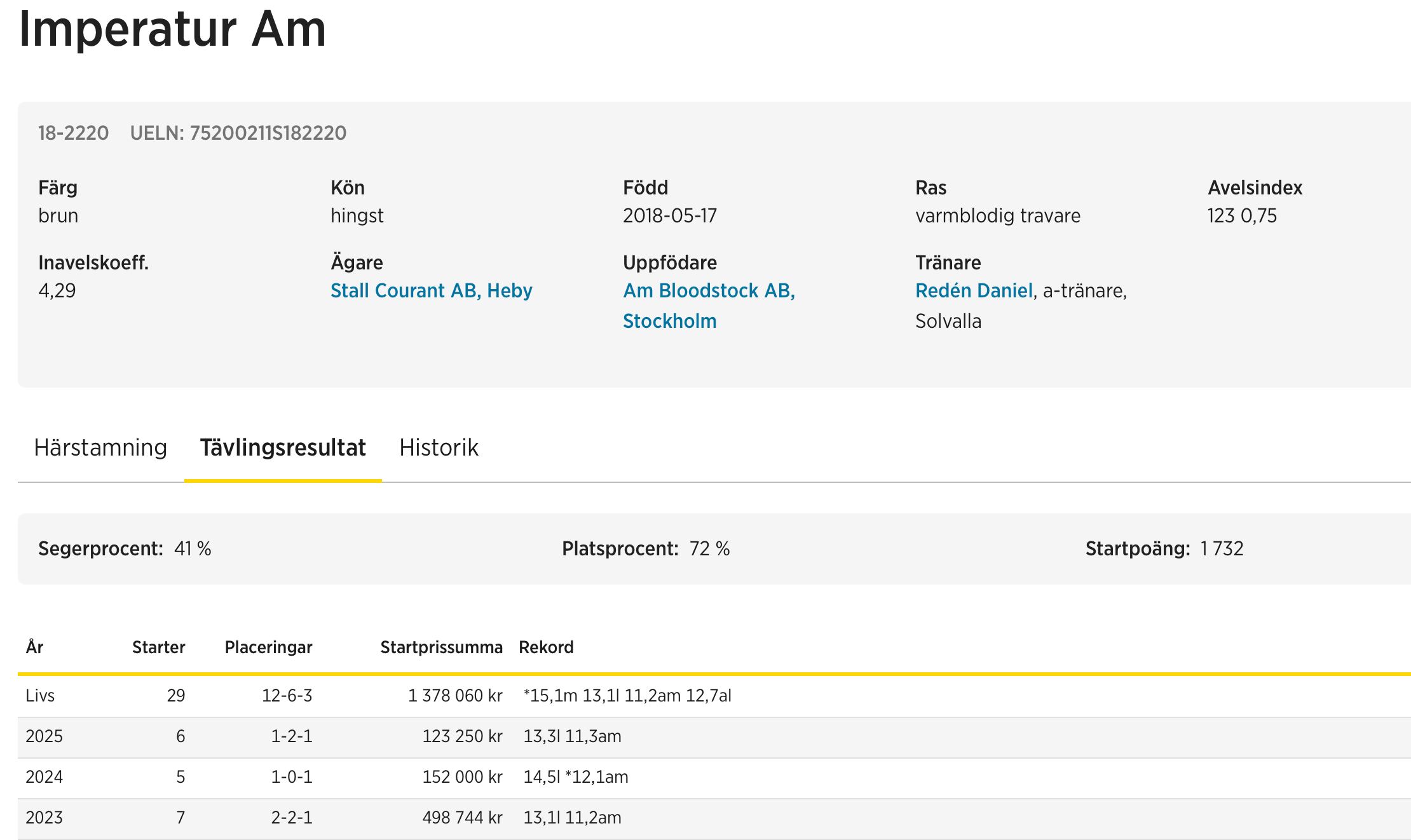The image size is (1411, 840).
Task: Click the Starter column header
Action: pos(158,647)
